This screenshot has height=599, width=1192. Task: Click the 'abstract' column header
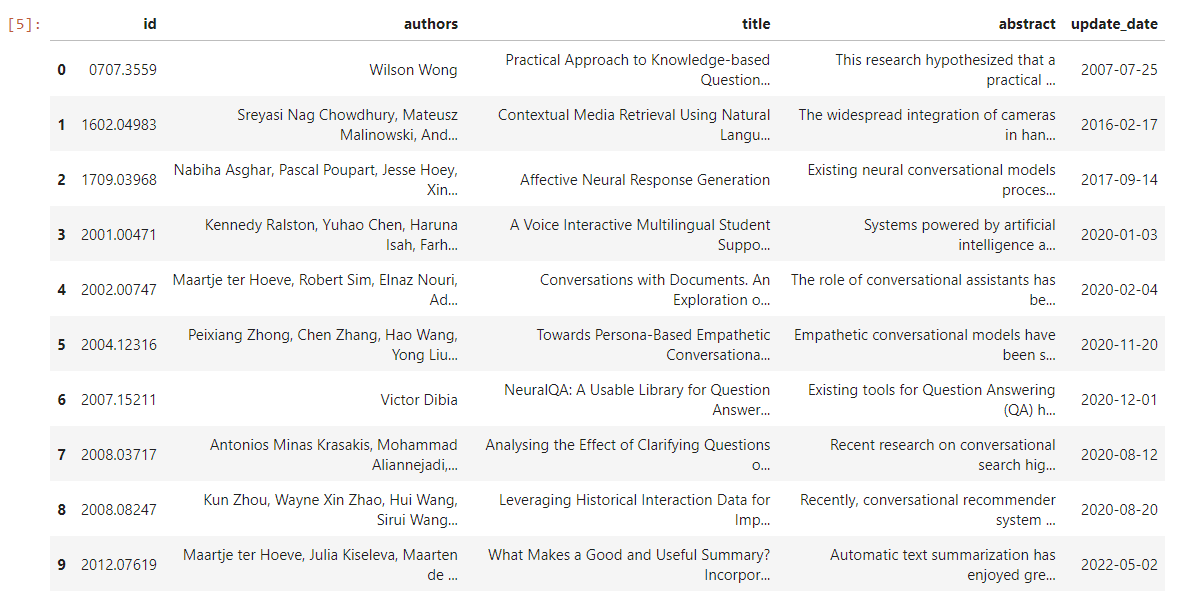[x=1027, y=24]
